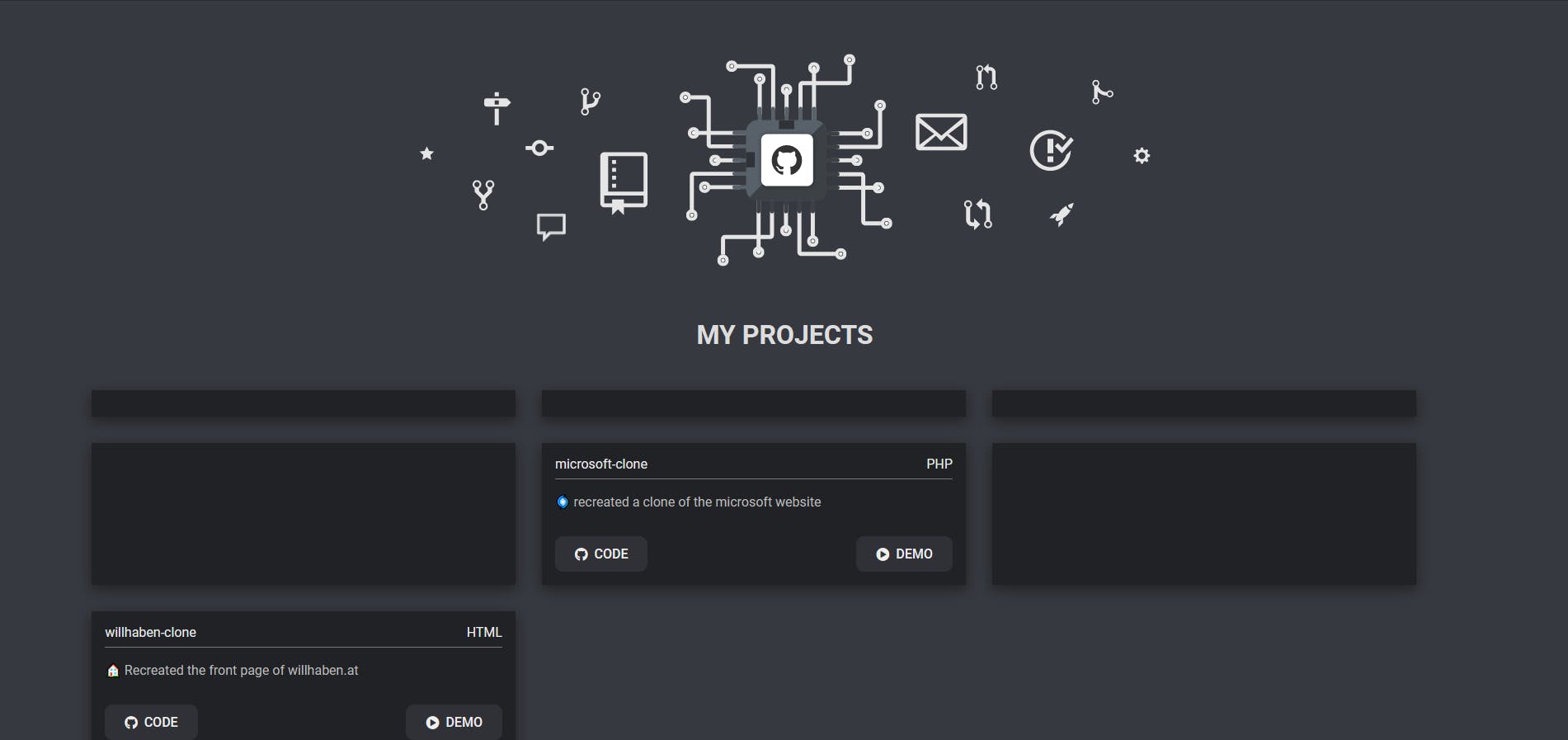This screenshot has width=1568, height=740.
Task: Click the git merge icon near the gear
Action: point(1102,92)
